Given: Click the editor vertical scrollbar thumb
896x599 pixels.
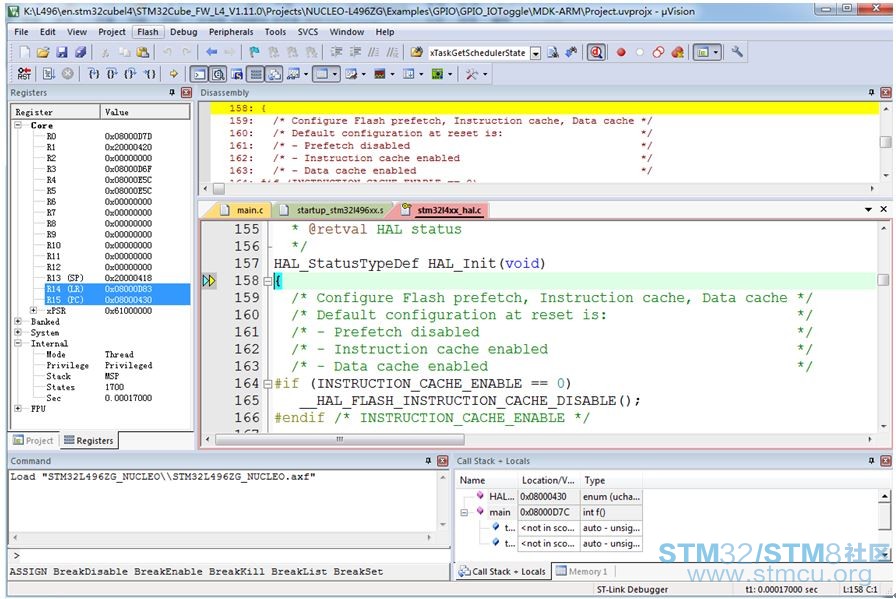Looking at the screenshot, I should pos(883,280).
